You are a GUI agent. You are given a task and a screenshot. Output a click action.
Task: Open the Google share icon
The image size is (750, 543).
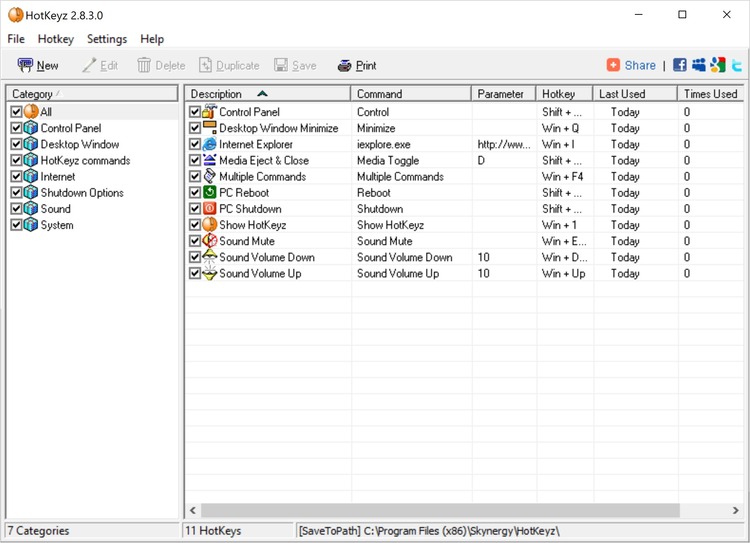click(x=717, y=65)
